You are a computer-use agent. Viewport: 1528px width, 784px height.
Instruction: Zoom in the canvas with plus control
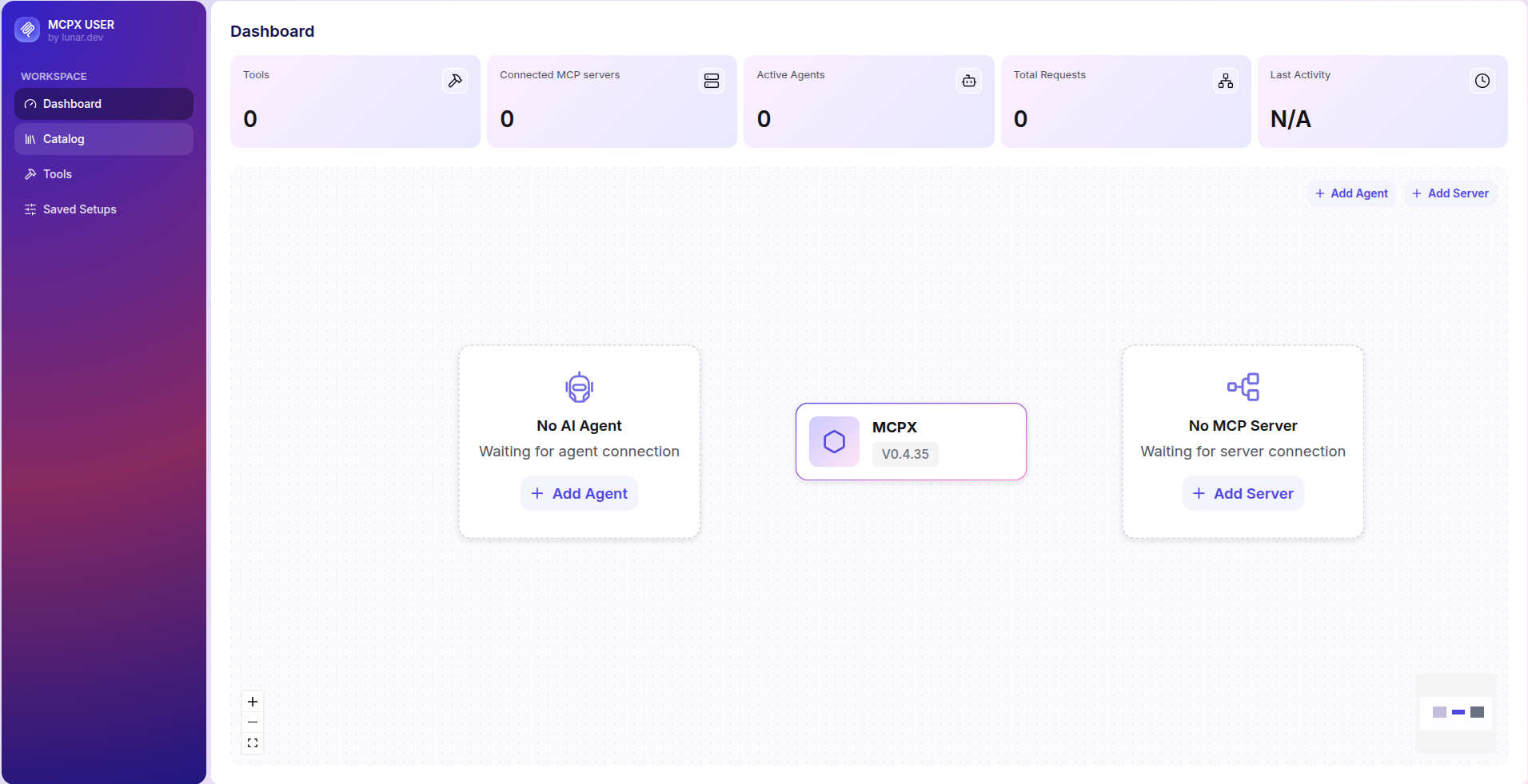(253, 702)
